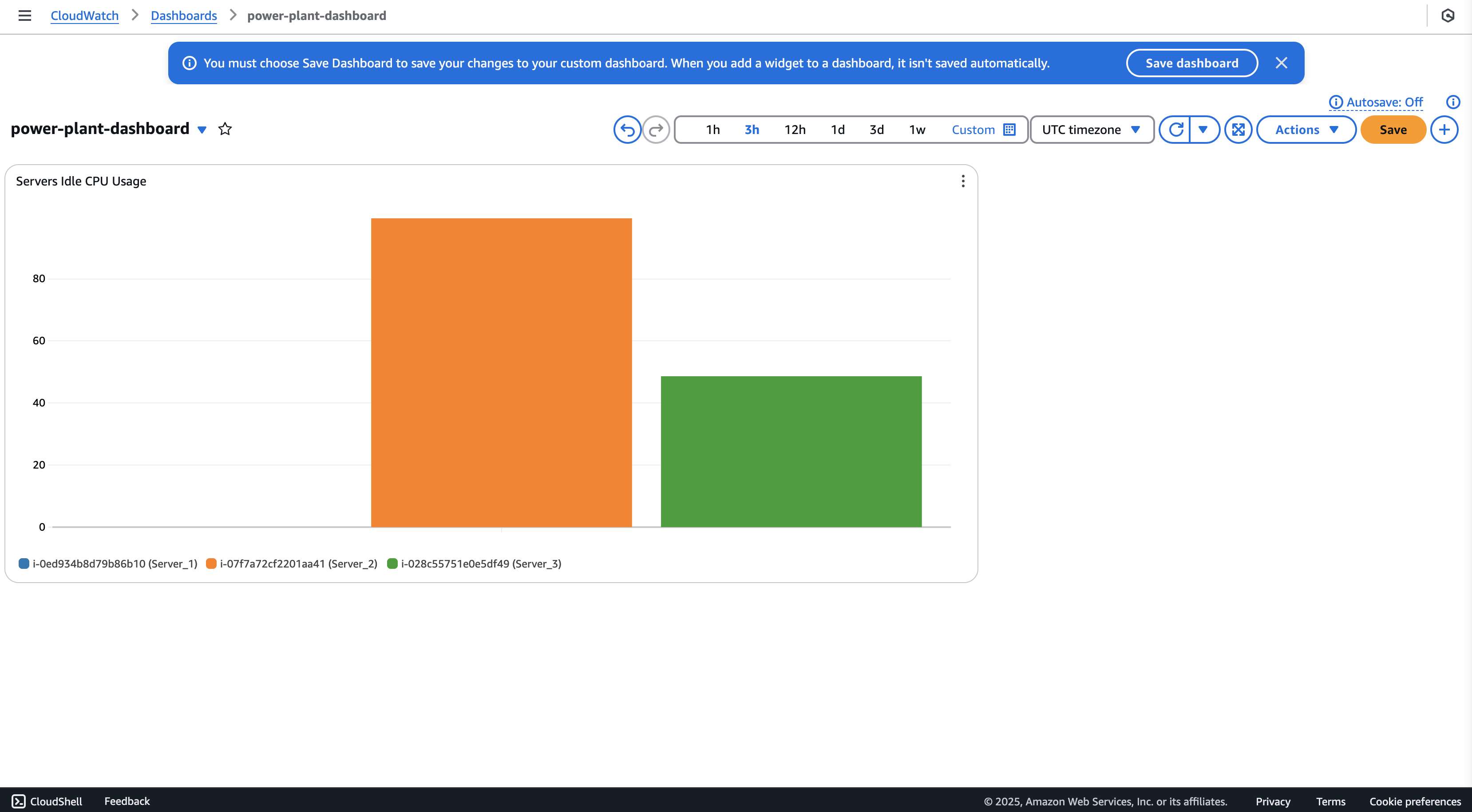The height and width of the screenshot is (812, 1472).
Task: Select the 1h time range
Action: tap(712, 130)
